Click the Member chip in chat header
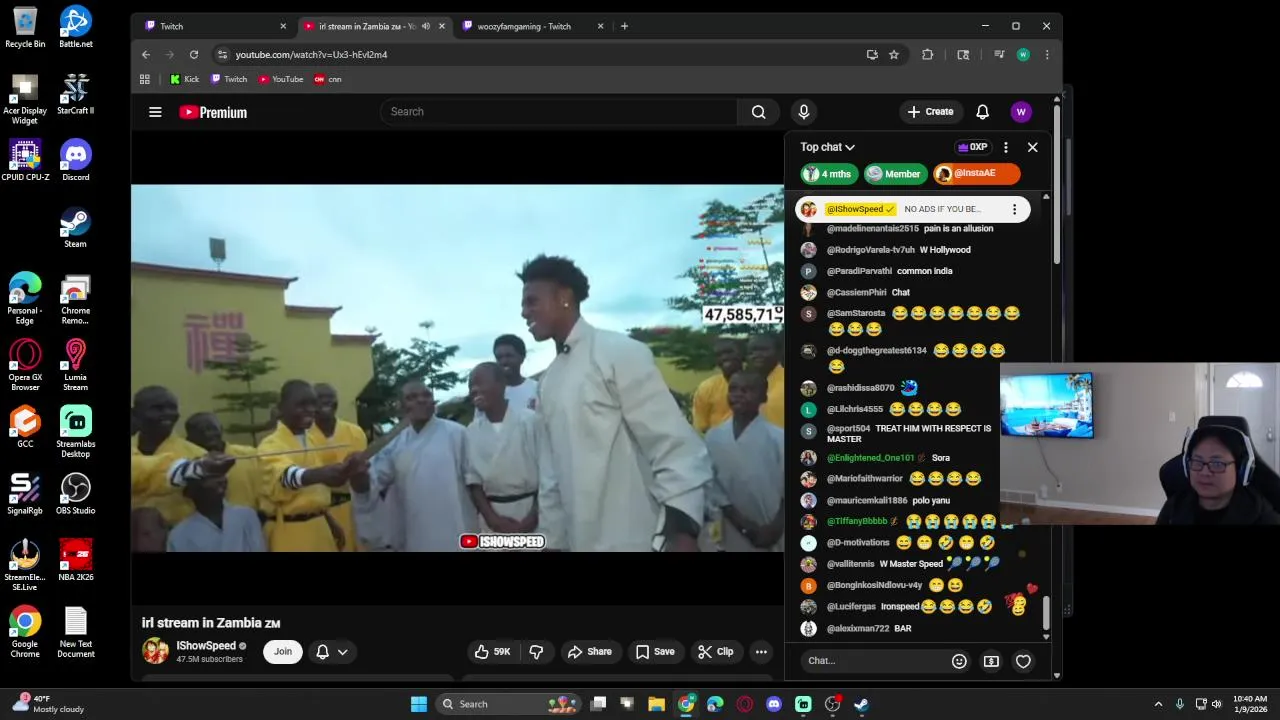The image size is (1280, 720). click(x=894, y=174)
